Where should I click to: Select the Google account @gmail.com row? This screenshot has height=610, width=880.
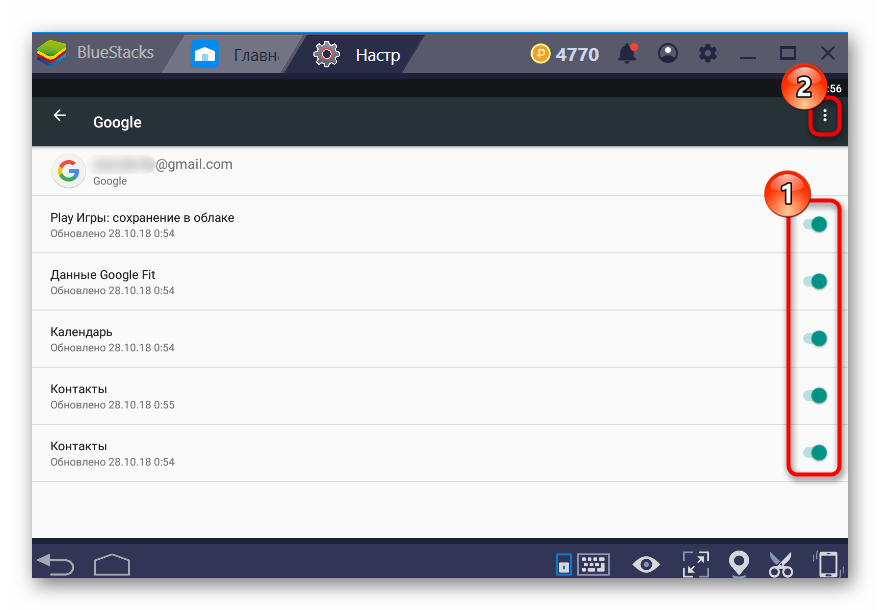(439, 171)
